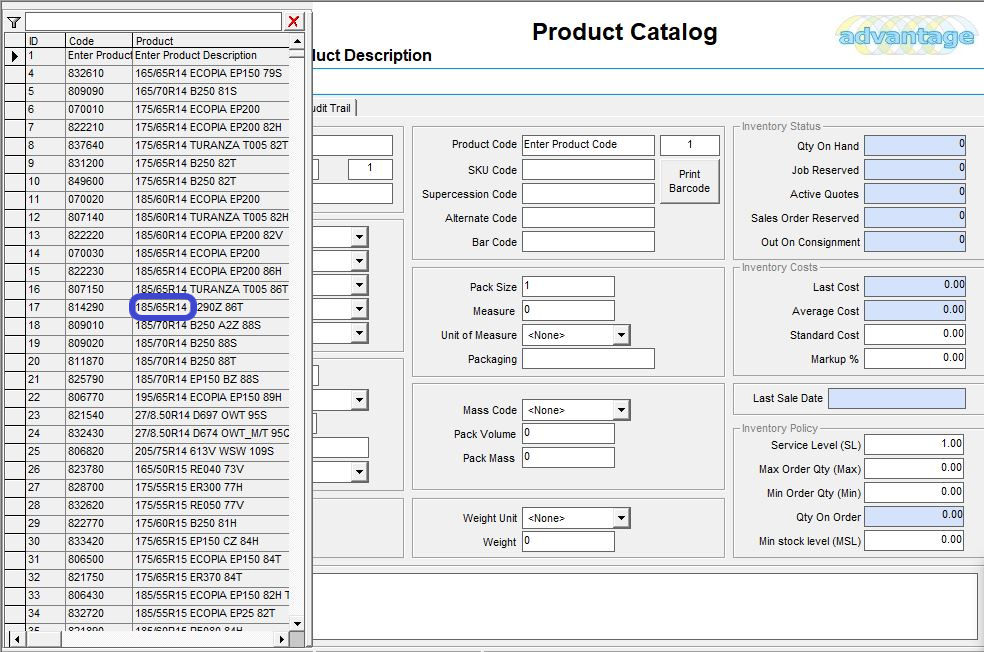
Task: Click the Product Code input field
Action: pos(588,145)
